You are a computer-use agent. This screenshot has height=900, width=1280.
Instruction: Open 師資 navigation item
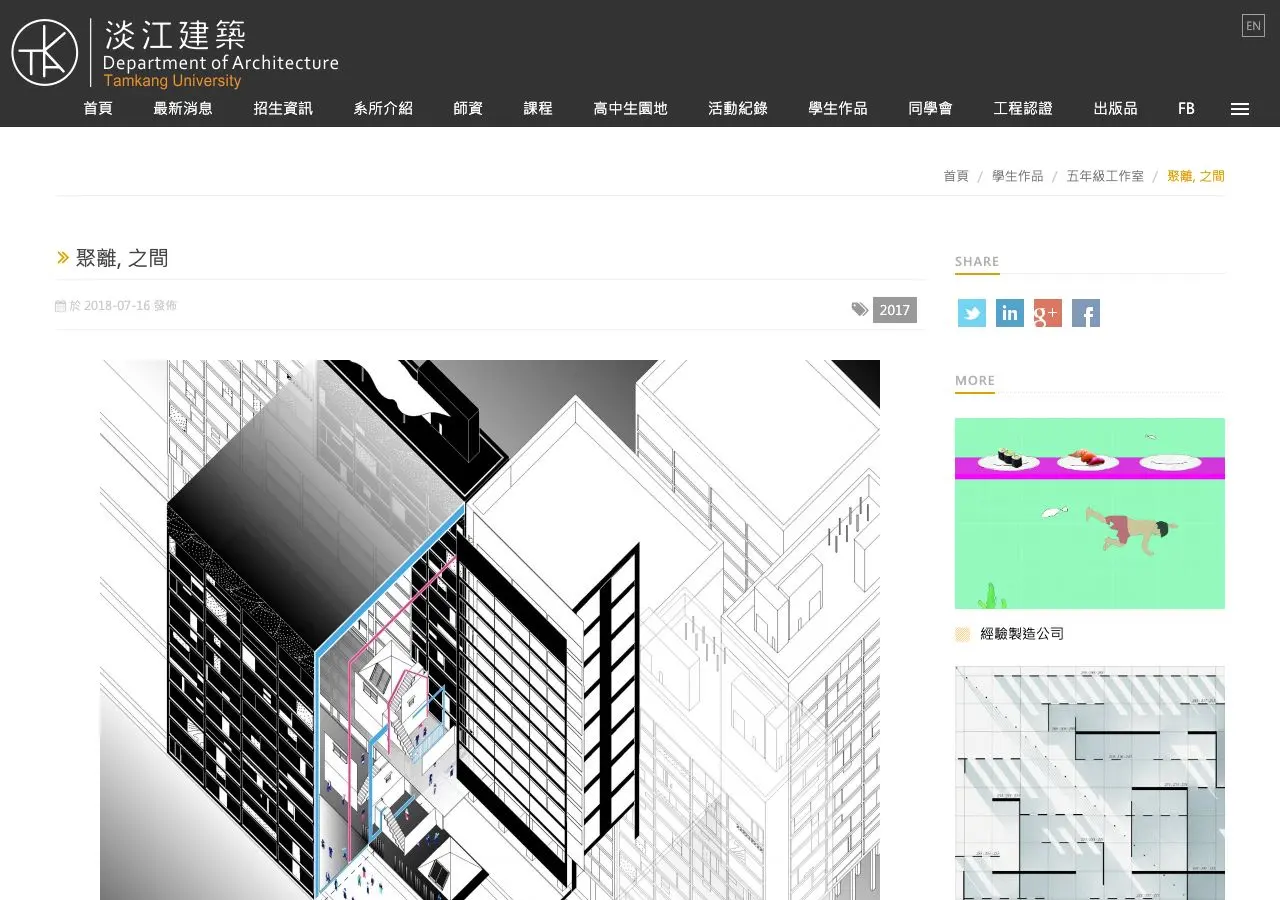(468, 108)
